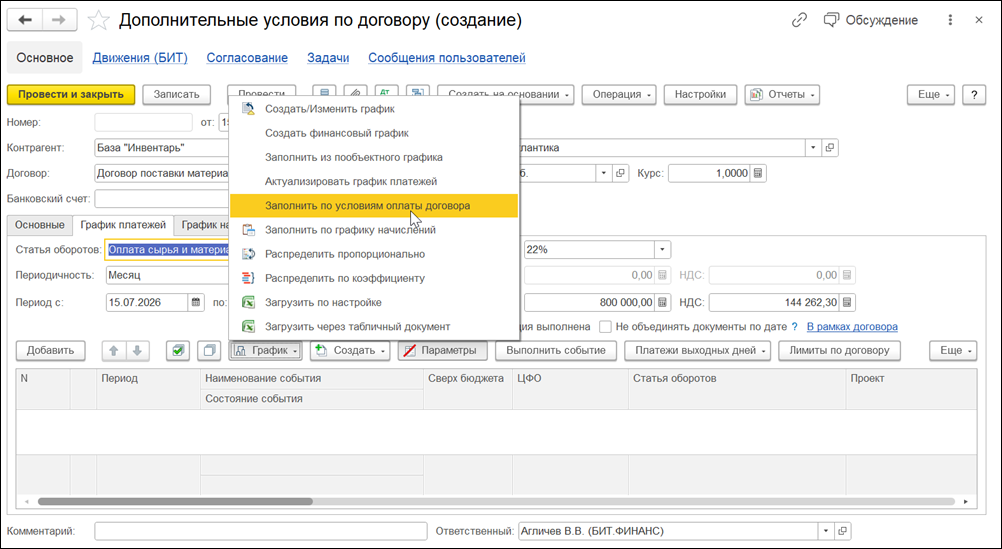The width and height of the screenshot is (1002, 549).
Task: Open the Отчеты dropdown button
Action: [x=782, y=95]
